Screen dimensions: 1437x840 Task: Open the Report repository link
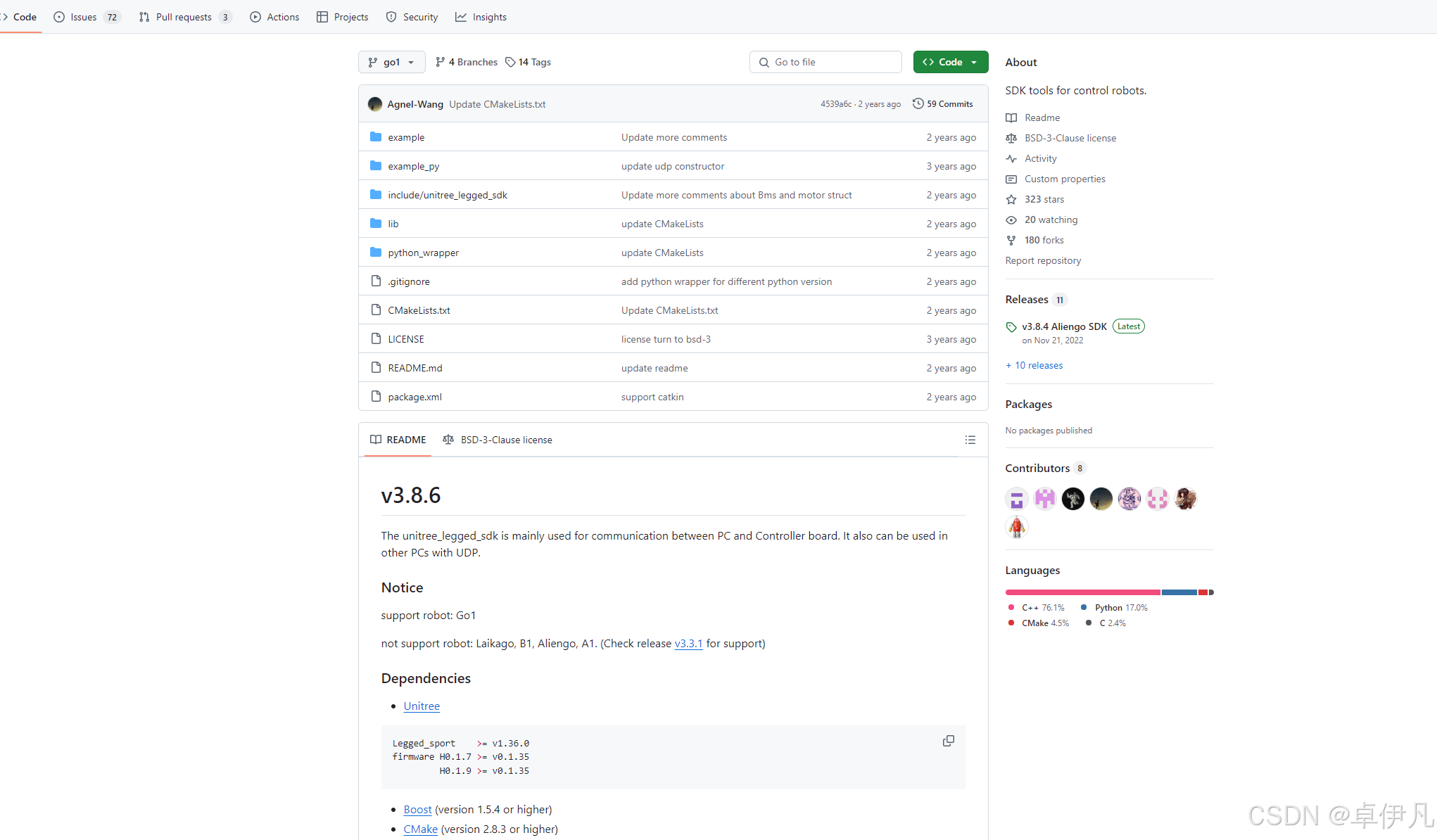coord(1043,260)
